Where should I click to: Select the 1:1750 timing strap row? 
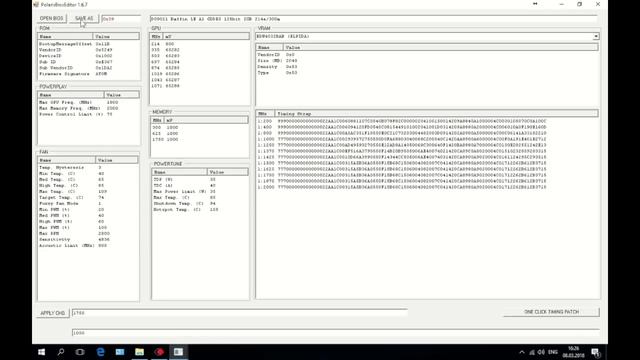[427, 175]
